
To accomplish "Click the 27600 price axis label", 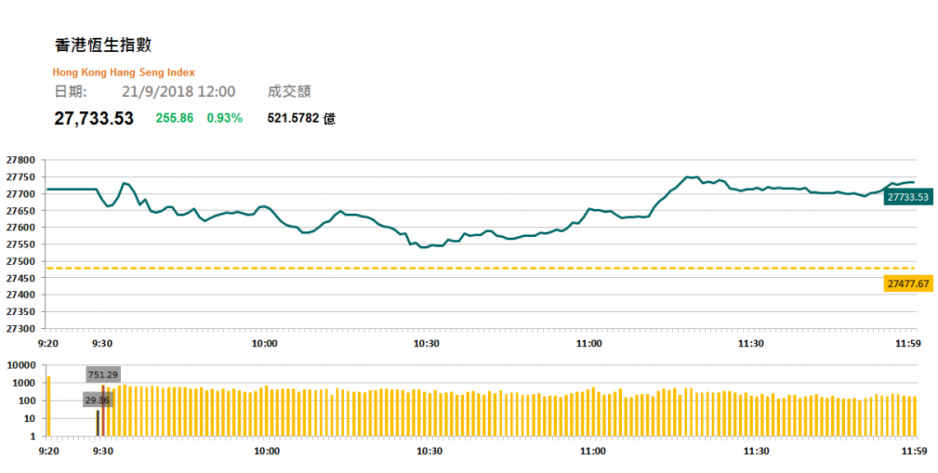I will coord(22,227).
